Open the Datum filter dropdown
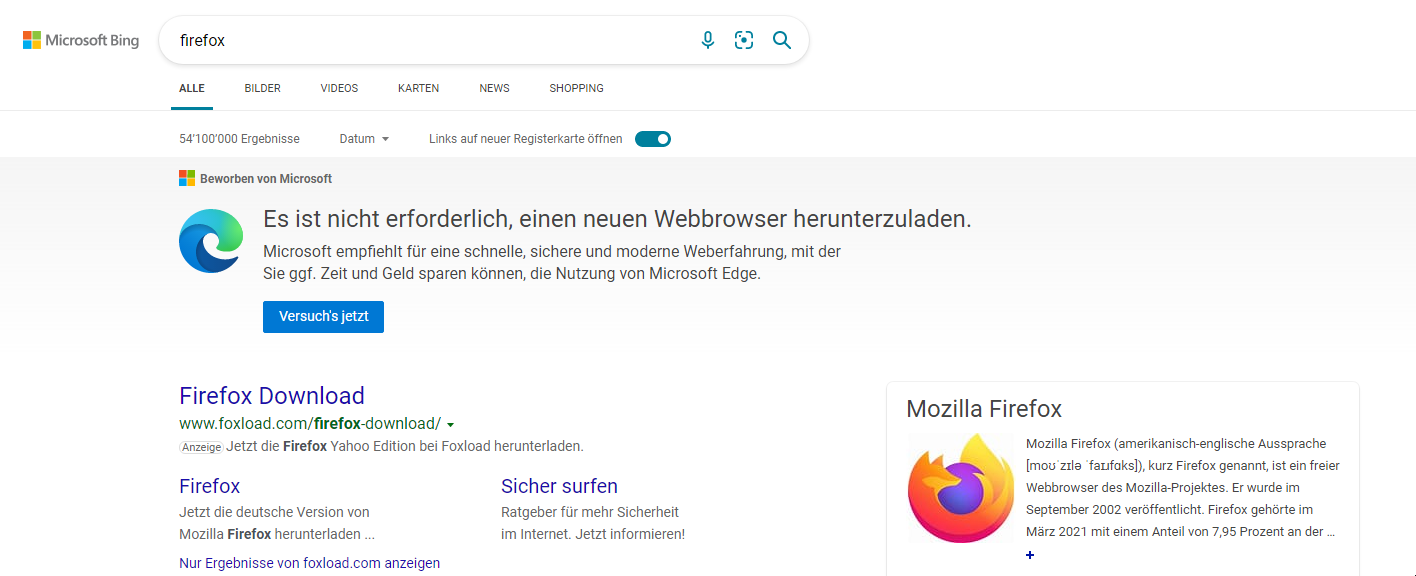1416x576 pixels. (364, 139)
